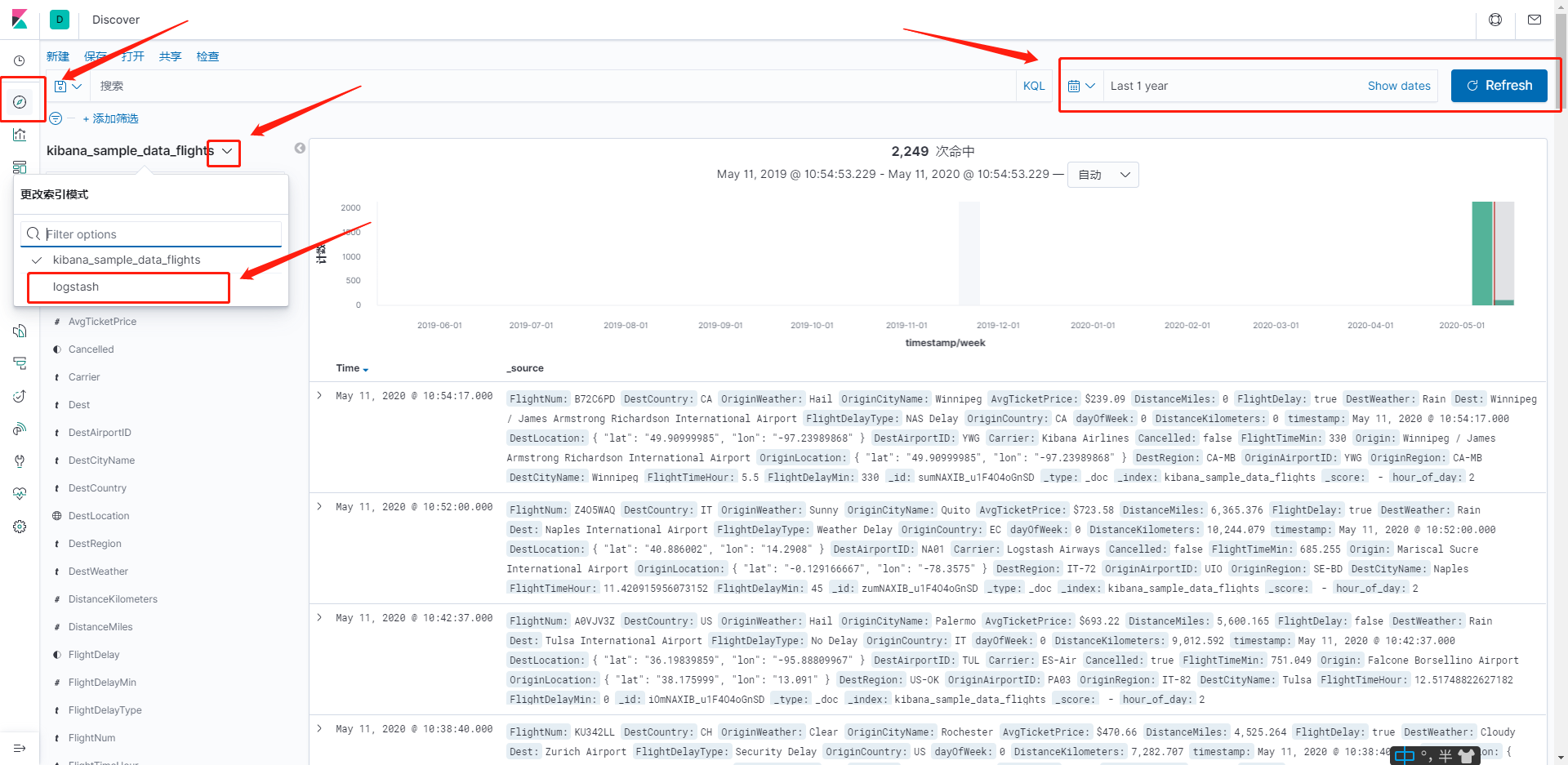This screenshot has width=1568, height=765.
Task: Open SIEM radar icon in sidebar
Action: [x=20, y=429]
